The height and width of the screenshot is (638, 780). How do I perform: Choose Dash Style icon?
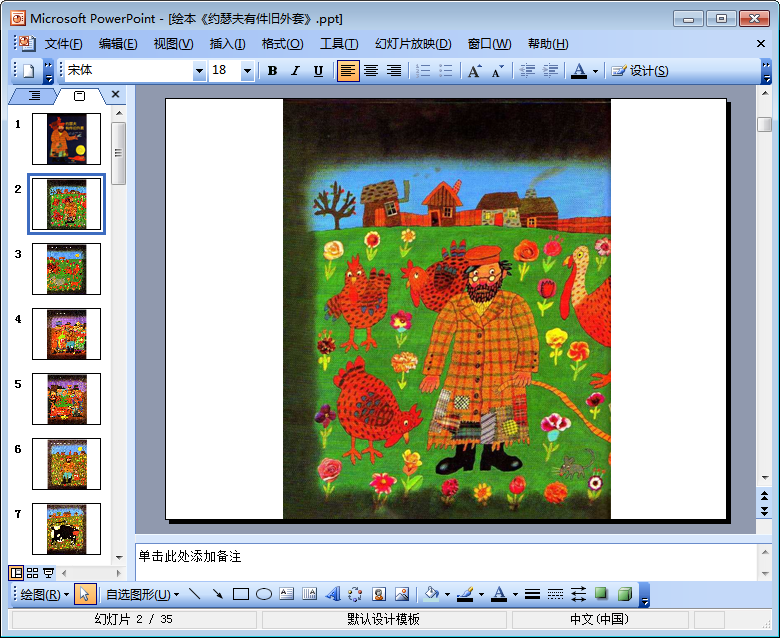555,594
